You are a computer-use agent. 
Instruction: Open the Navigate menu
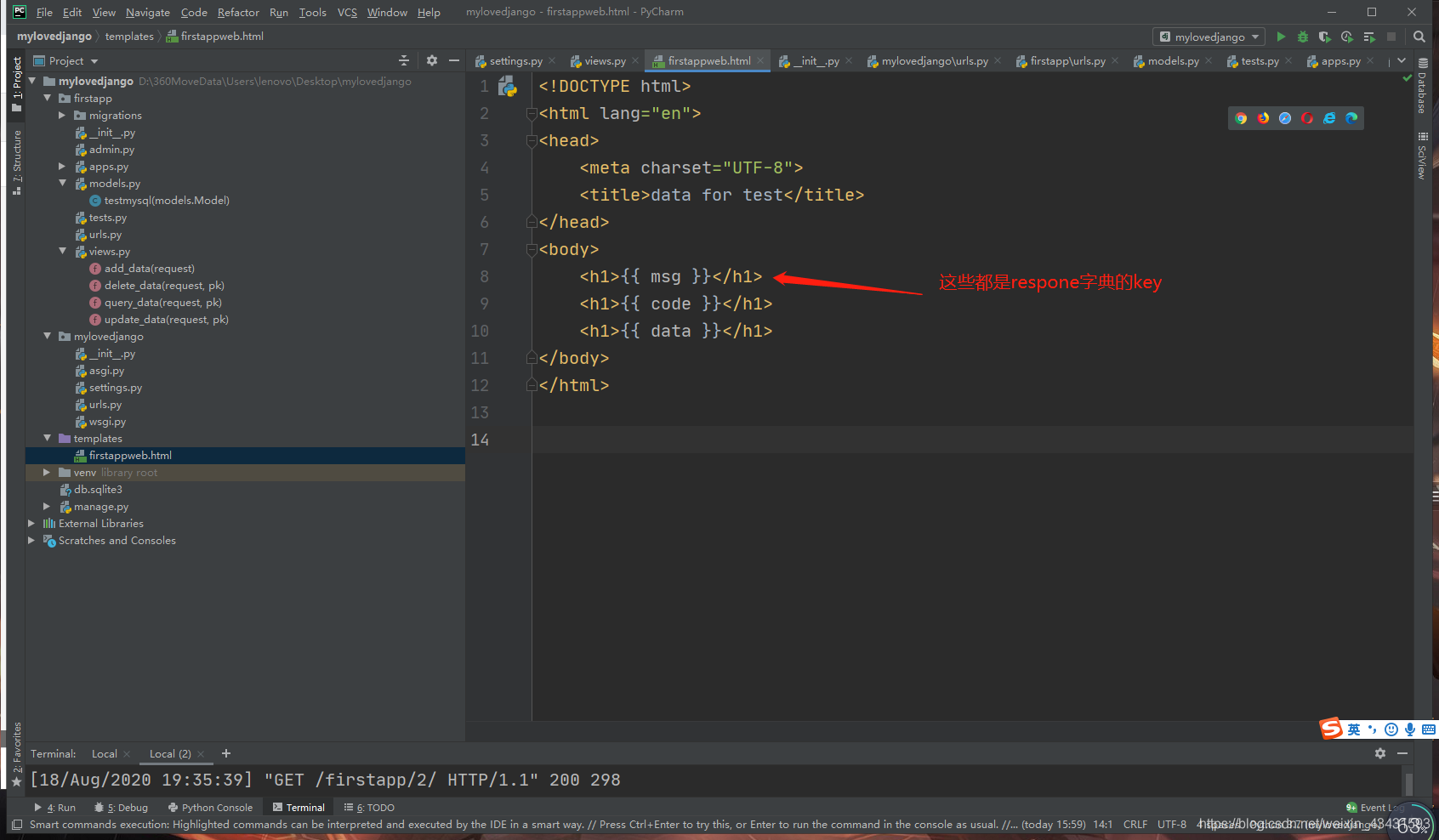tap(148, 12)
